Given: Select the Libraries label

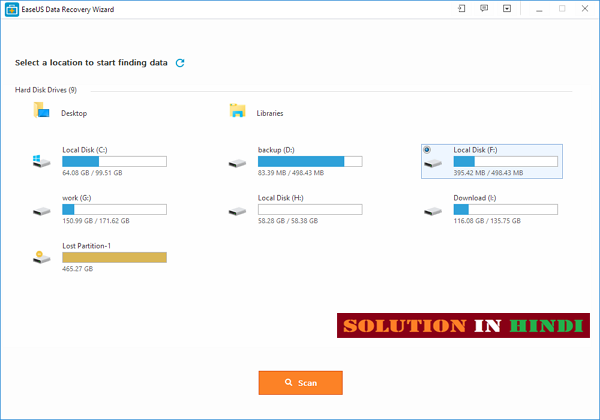Looking at the screenshot, I should tap(270, 113).
